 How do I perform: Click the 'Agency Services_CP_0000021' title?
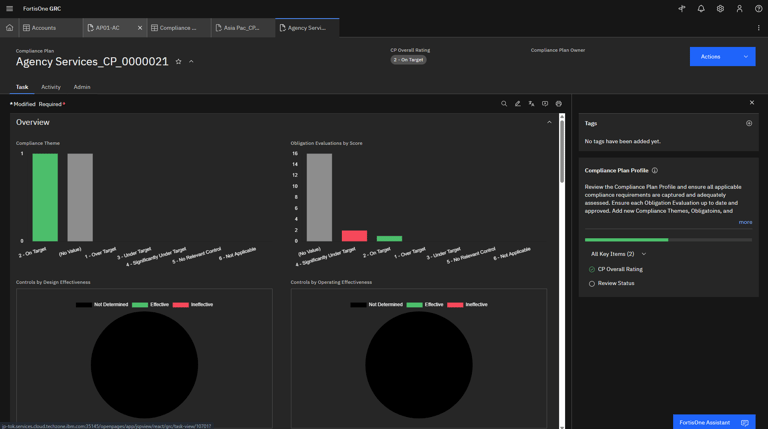pyautogui.click(x=92, y=62)
